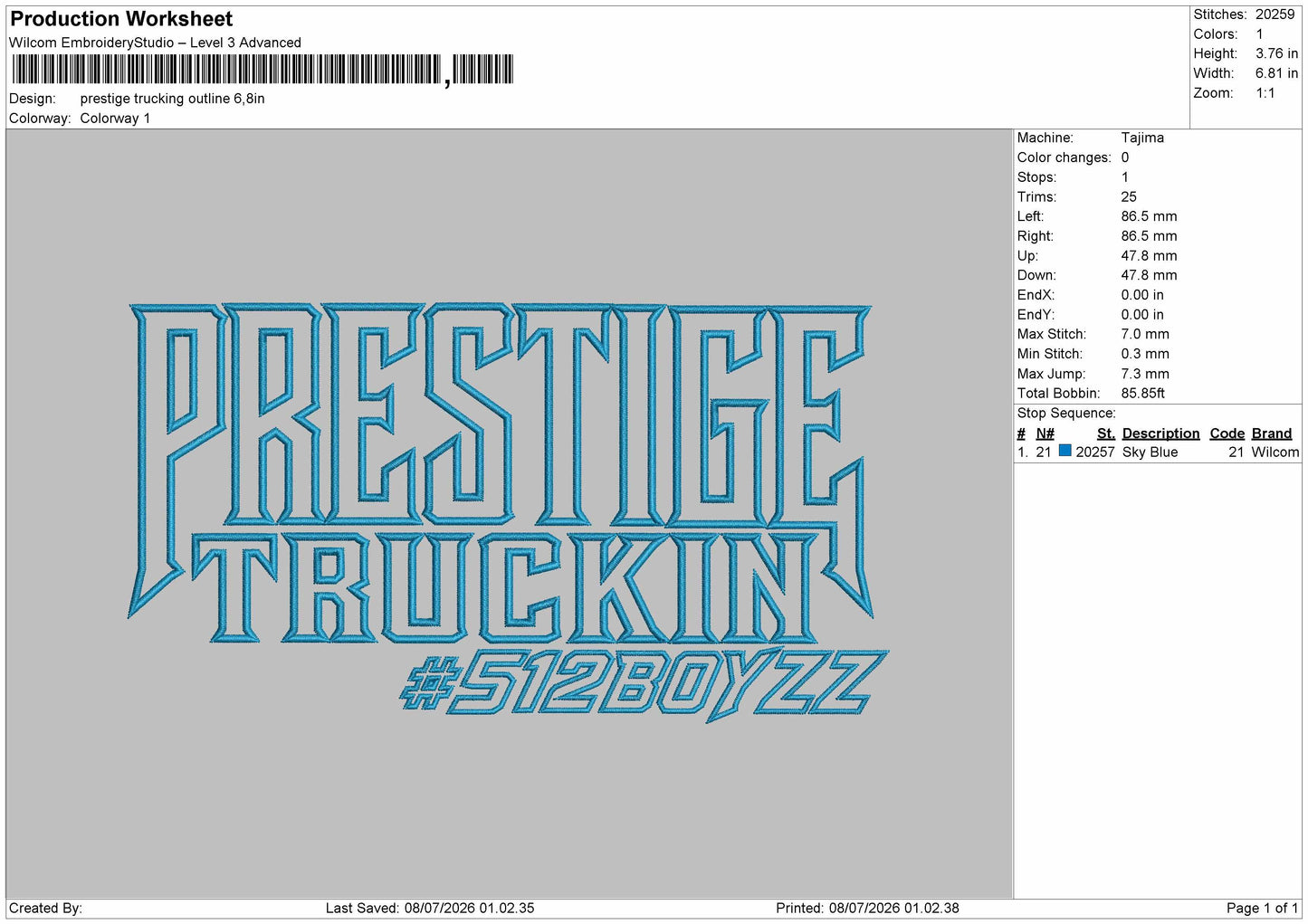1308x924 pixels.
Task: Click the Min Stitch value '0.3 mm'
Action: [x=1145, y=354]
